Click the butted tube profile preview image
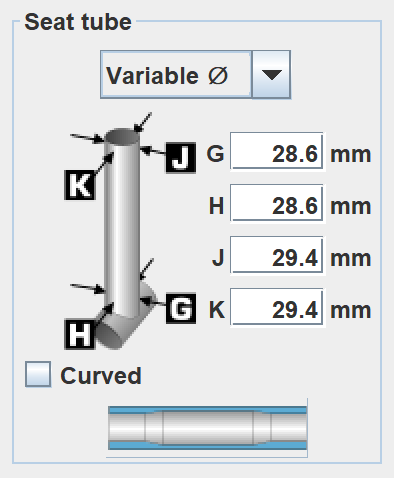394x478 pixels. pos(207,428)
